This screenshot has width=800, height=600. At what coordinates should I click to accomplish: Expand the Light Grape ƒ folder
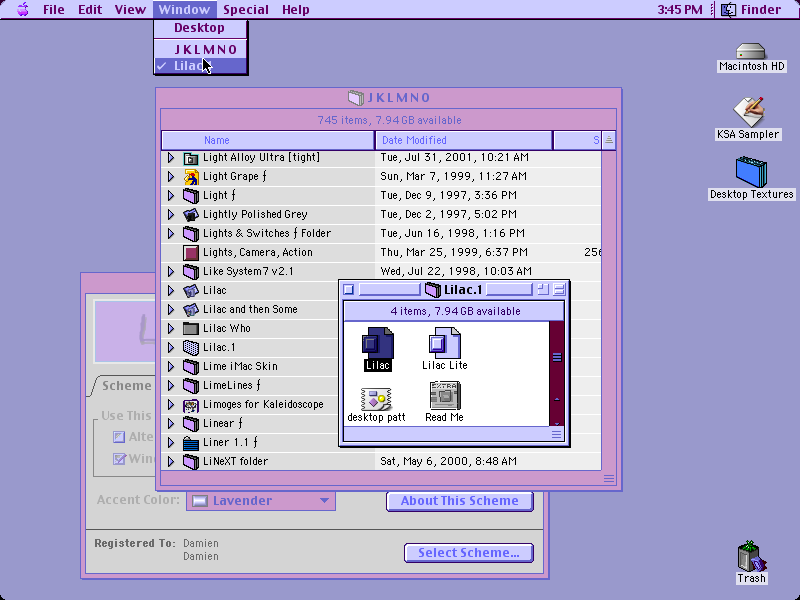(171, 177)
